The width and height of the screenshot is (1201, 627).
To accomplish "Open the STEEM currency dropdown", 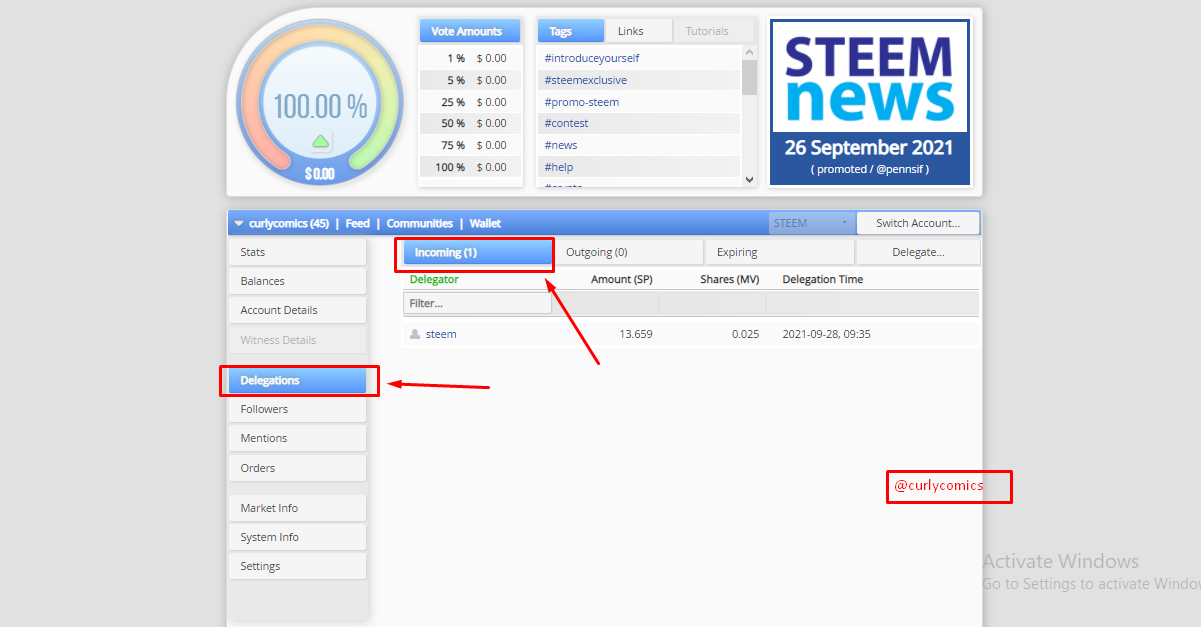I will click(810, 223).
